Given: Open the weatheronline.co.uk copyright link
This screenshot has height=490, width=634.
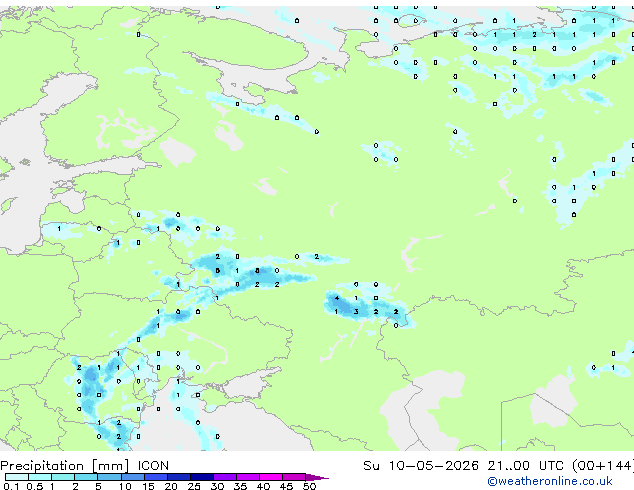Looking at the screenshot, I should [x=550, y=481].
